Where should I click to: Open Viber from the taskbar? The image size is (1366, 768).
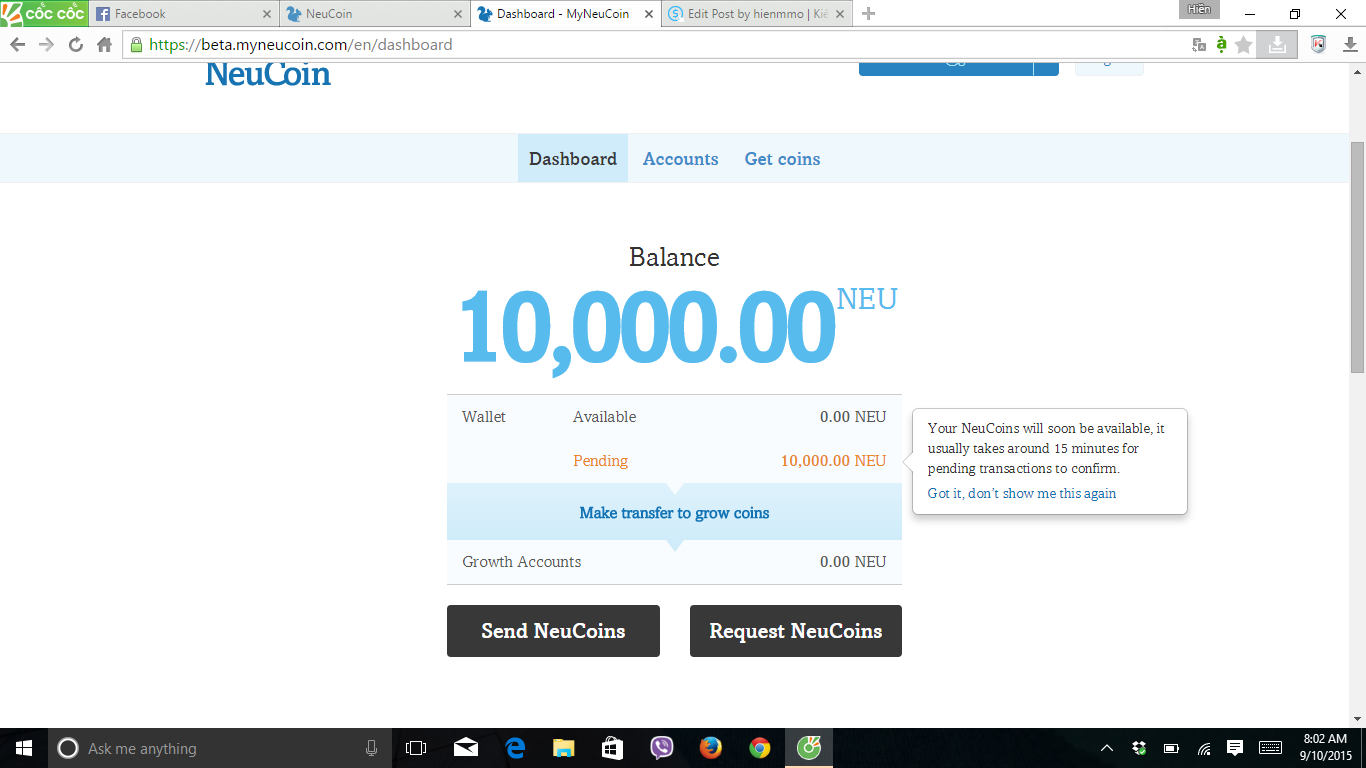click(661, 748)
